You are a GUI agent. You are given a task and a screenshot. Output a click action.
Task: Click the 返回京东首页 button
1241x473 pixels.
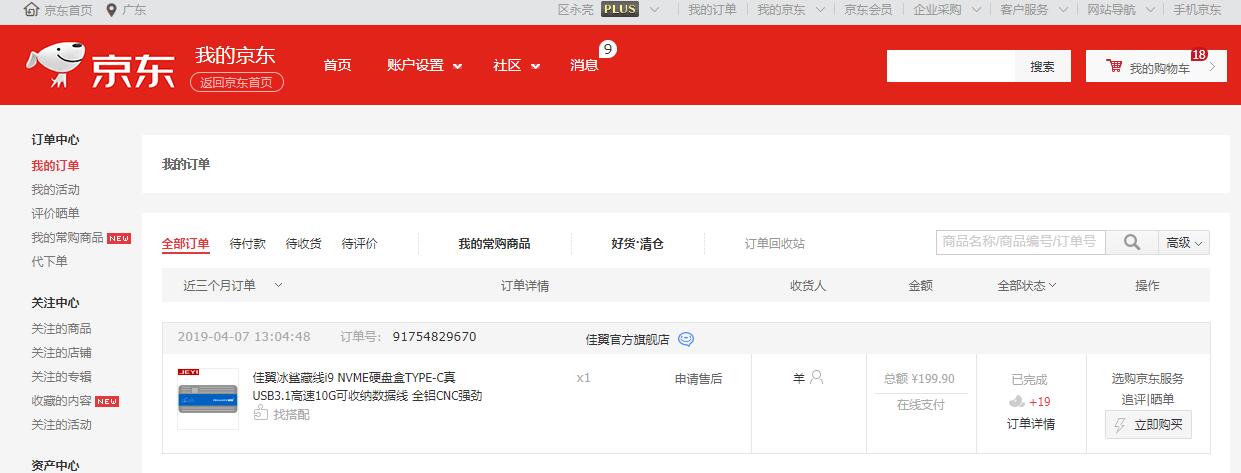pyautogui.click(x=237, y=82)
